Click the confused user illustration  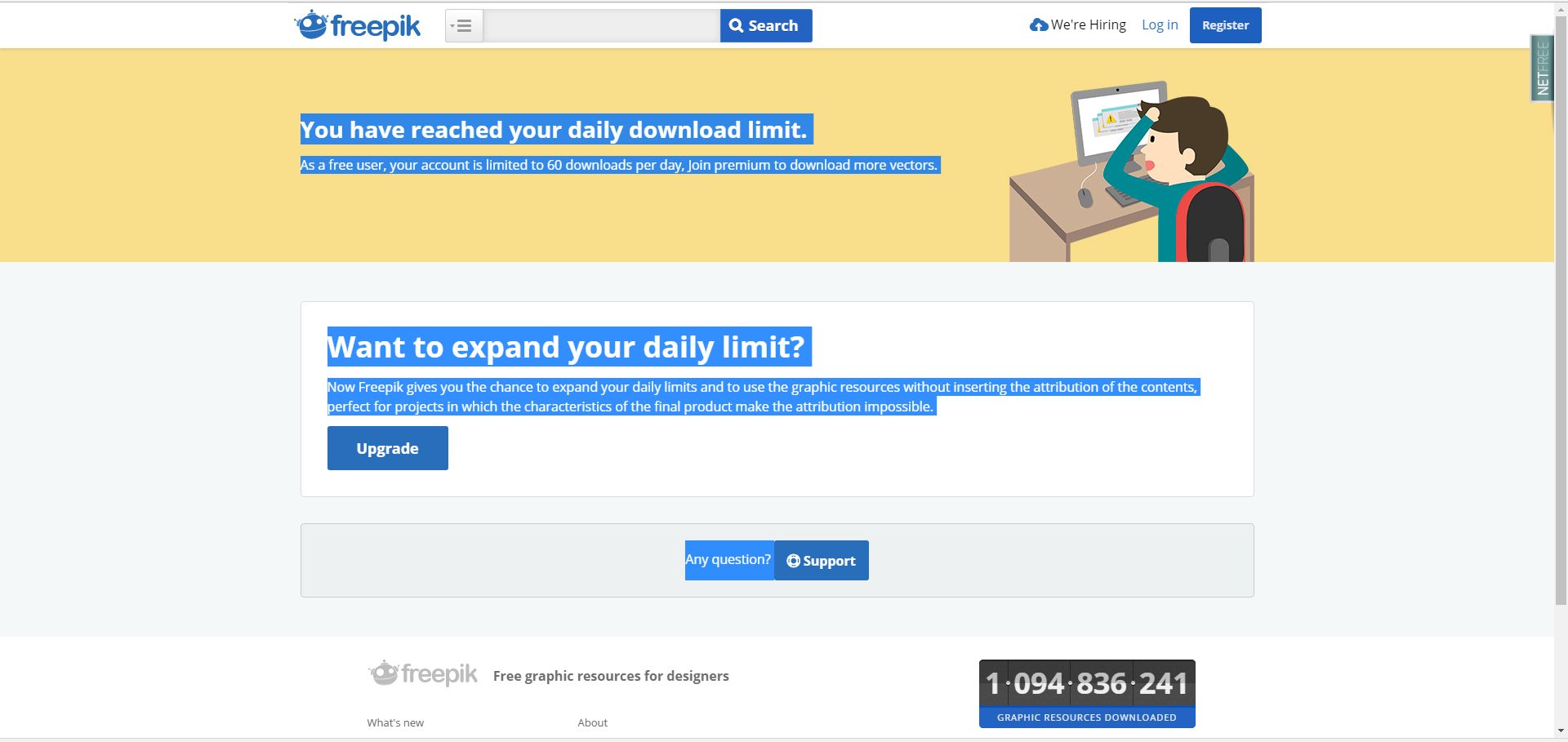point(1131,171)
